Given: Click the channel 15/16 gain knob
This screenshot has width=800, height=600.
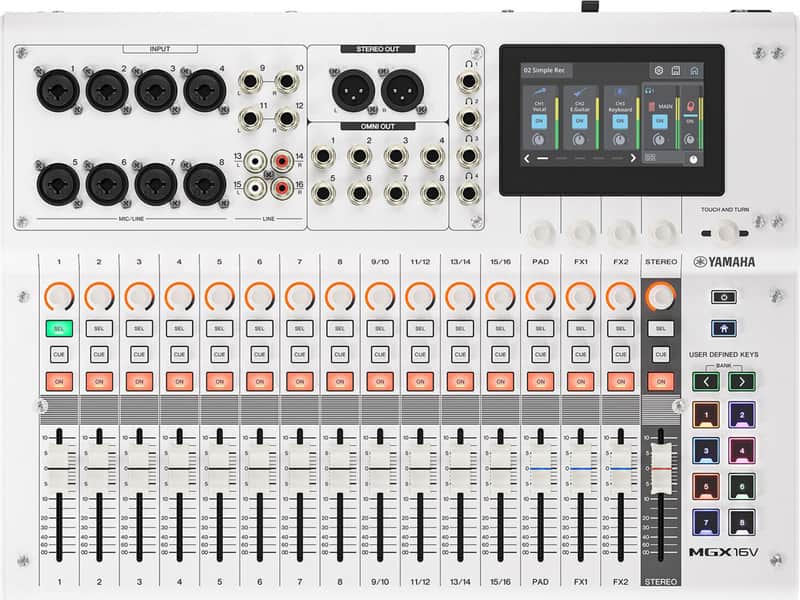Looking at the screenshot, I should (x=501, y=296).
